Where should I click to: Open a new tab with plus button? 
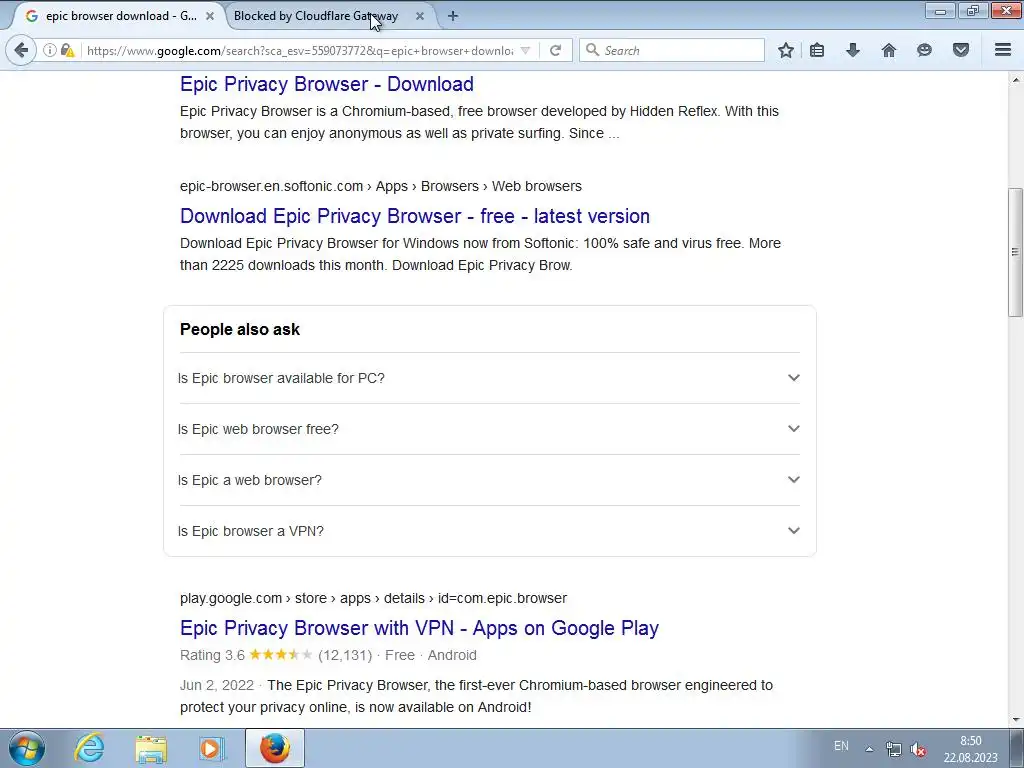[x=453, y=16]
